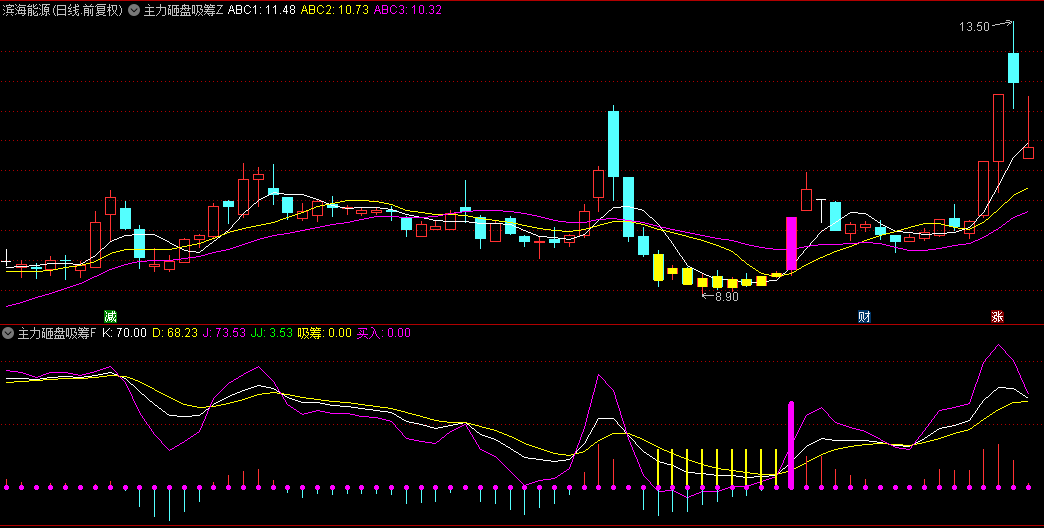1044x528 pixels.
Task: Click the blue 财 marker icon
Action: [864, 316]
